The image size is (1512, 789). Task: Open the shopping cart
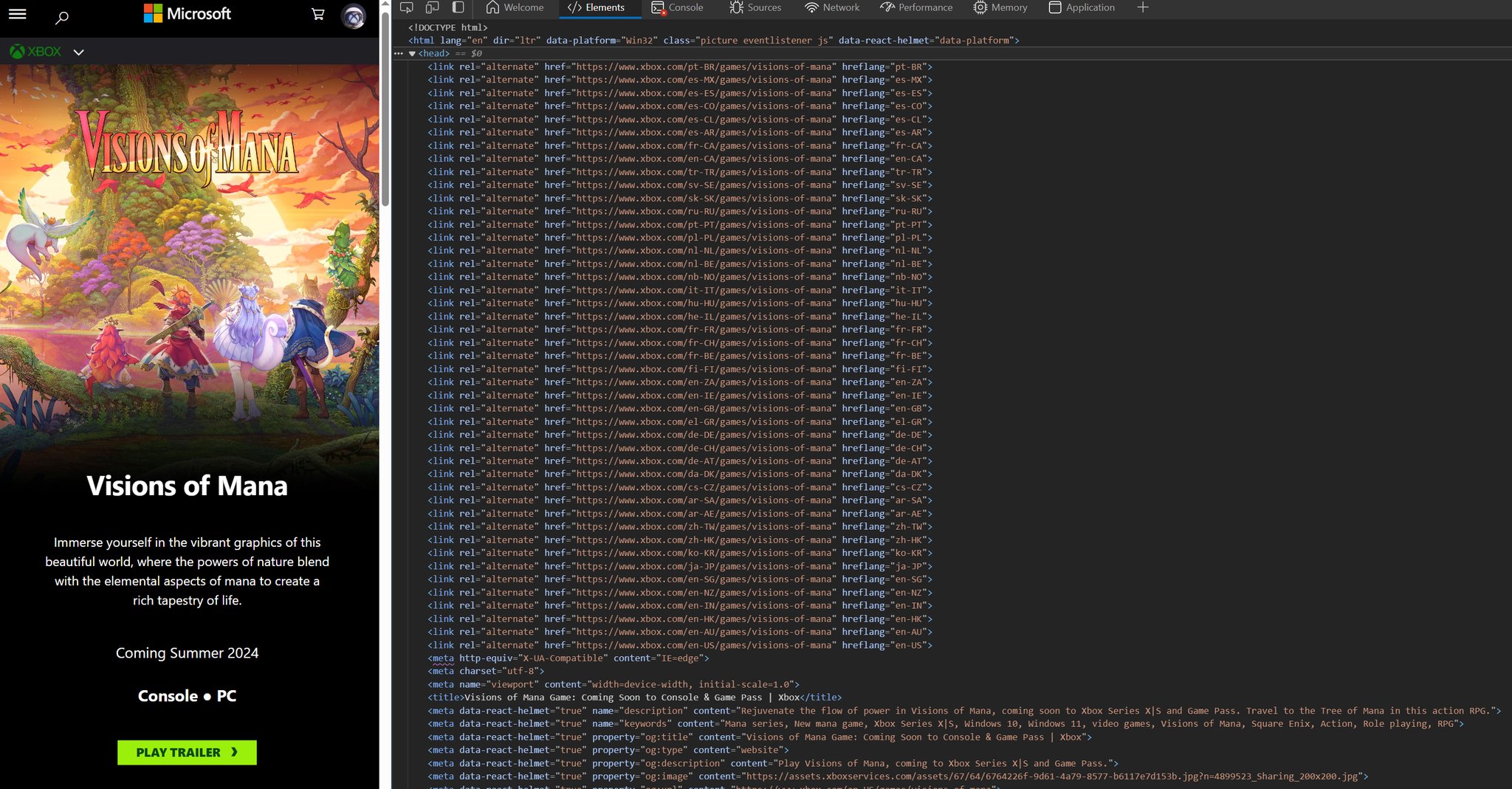(318, 14)
